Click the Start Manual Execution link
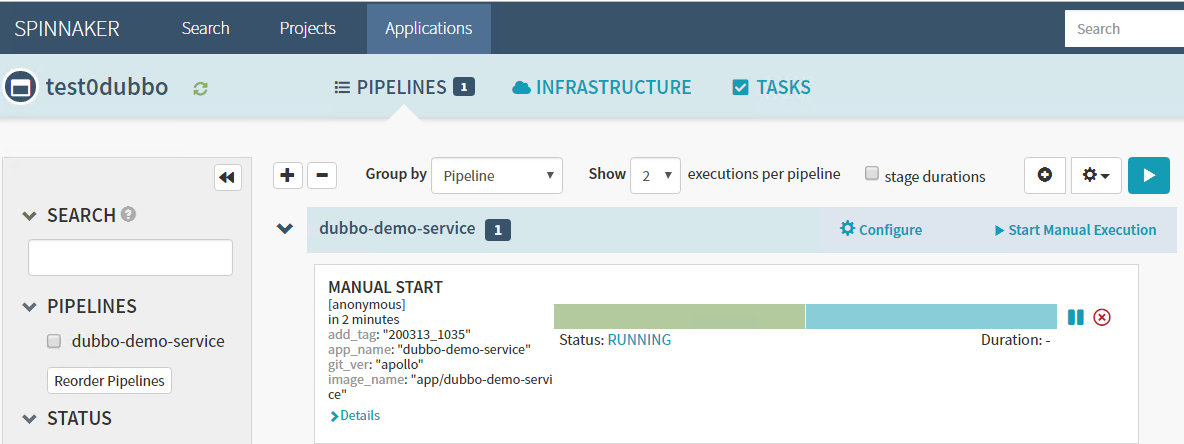The height and width of the screenshot is (444, 1184). [x=1075, y=230]
